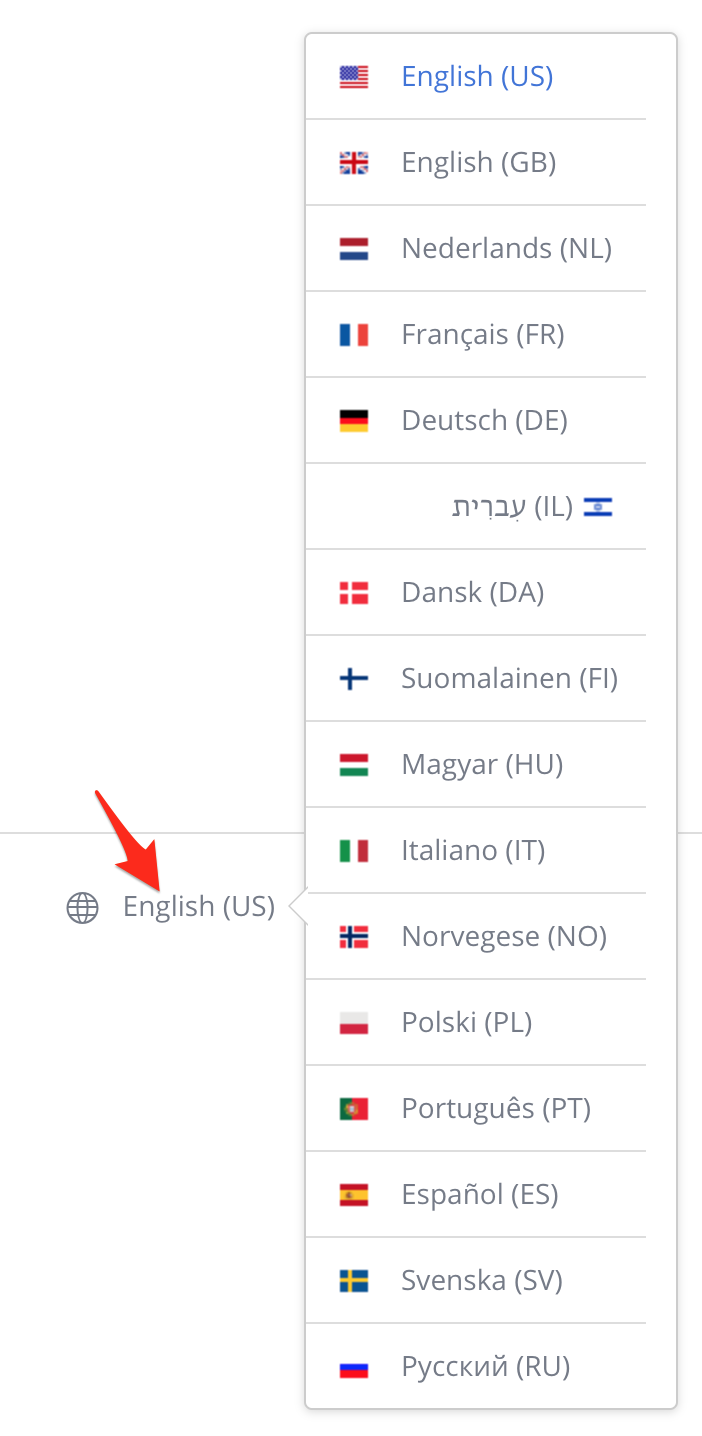Click the globe icon beside English (US)
The height and width of the screenshot is (1436, 702).
[82, 908]
